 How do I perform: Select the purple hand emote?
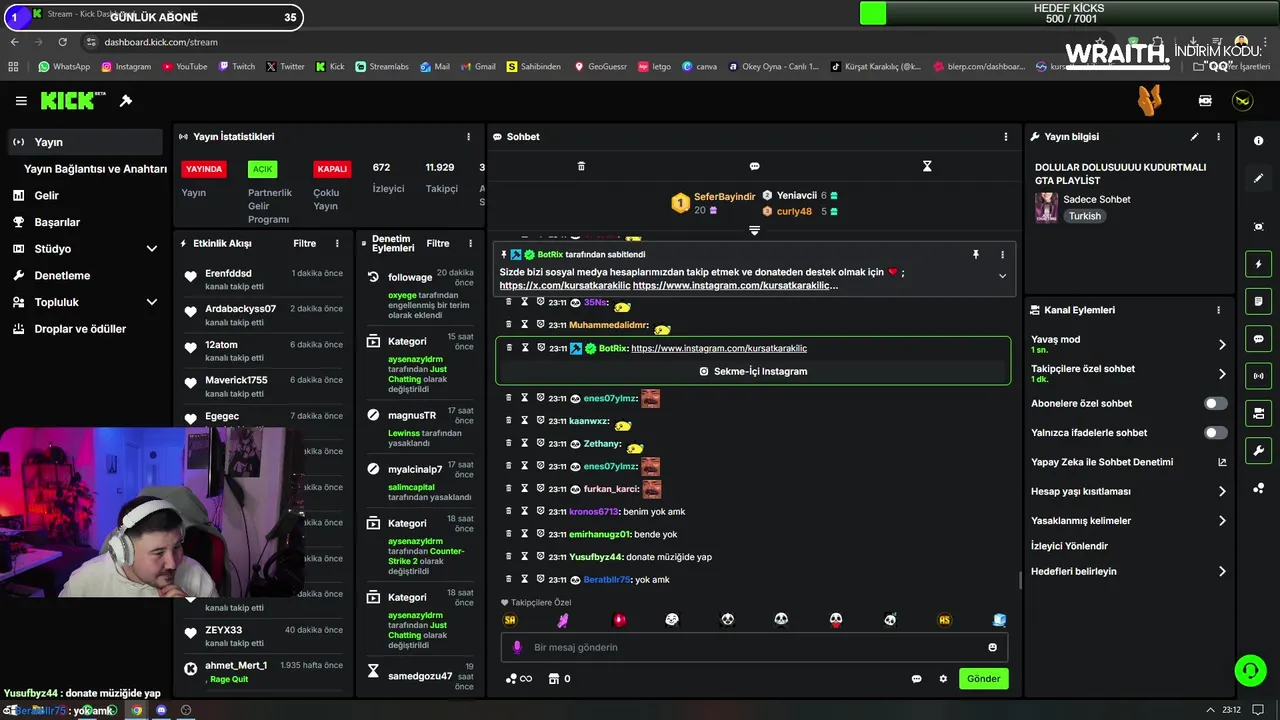pyautogui.click(x=563, y=620)
